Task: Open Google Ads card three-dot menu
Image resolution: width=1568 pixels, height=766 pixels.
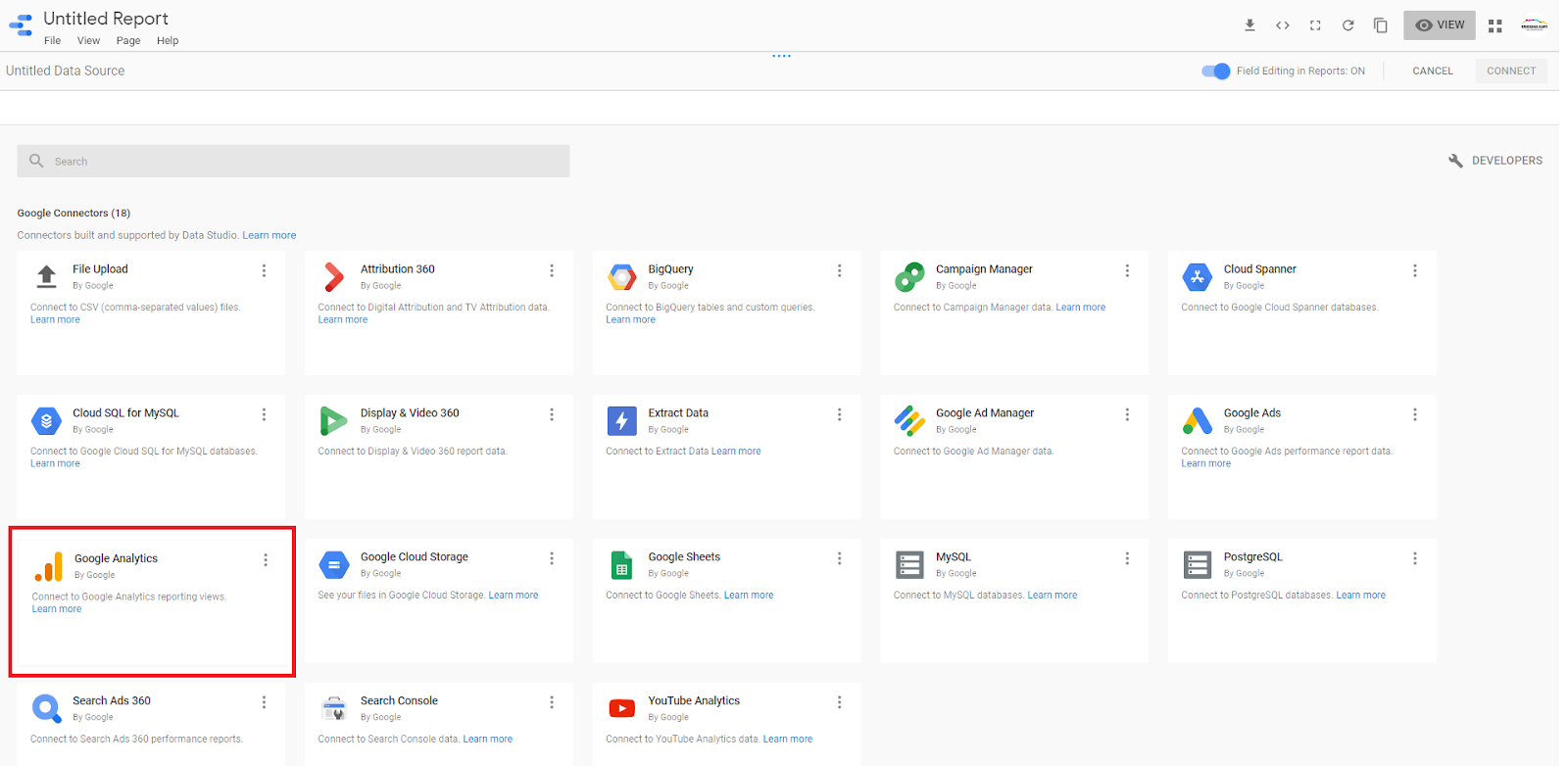Action: [x=1415, y=414]
